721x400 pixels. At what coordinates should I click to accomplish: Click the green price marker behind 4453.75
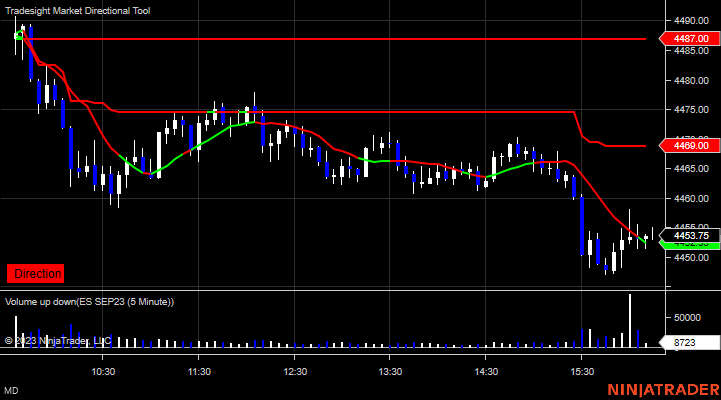point(690,246)
